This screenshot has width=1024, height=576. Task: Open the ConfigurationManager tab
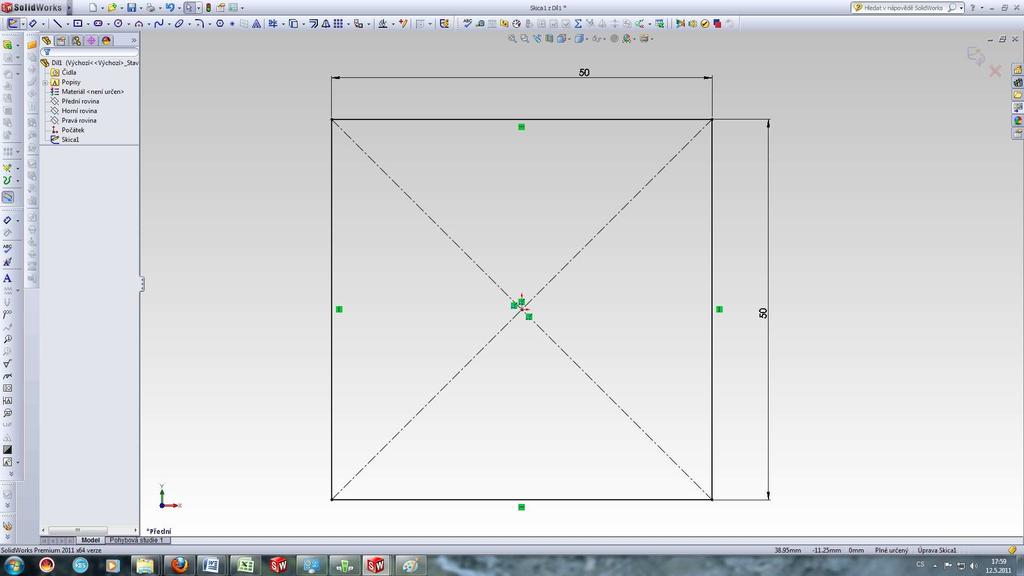click(x=76, y=40)
